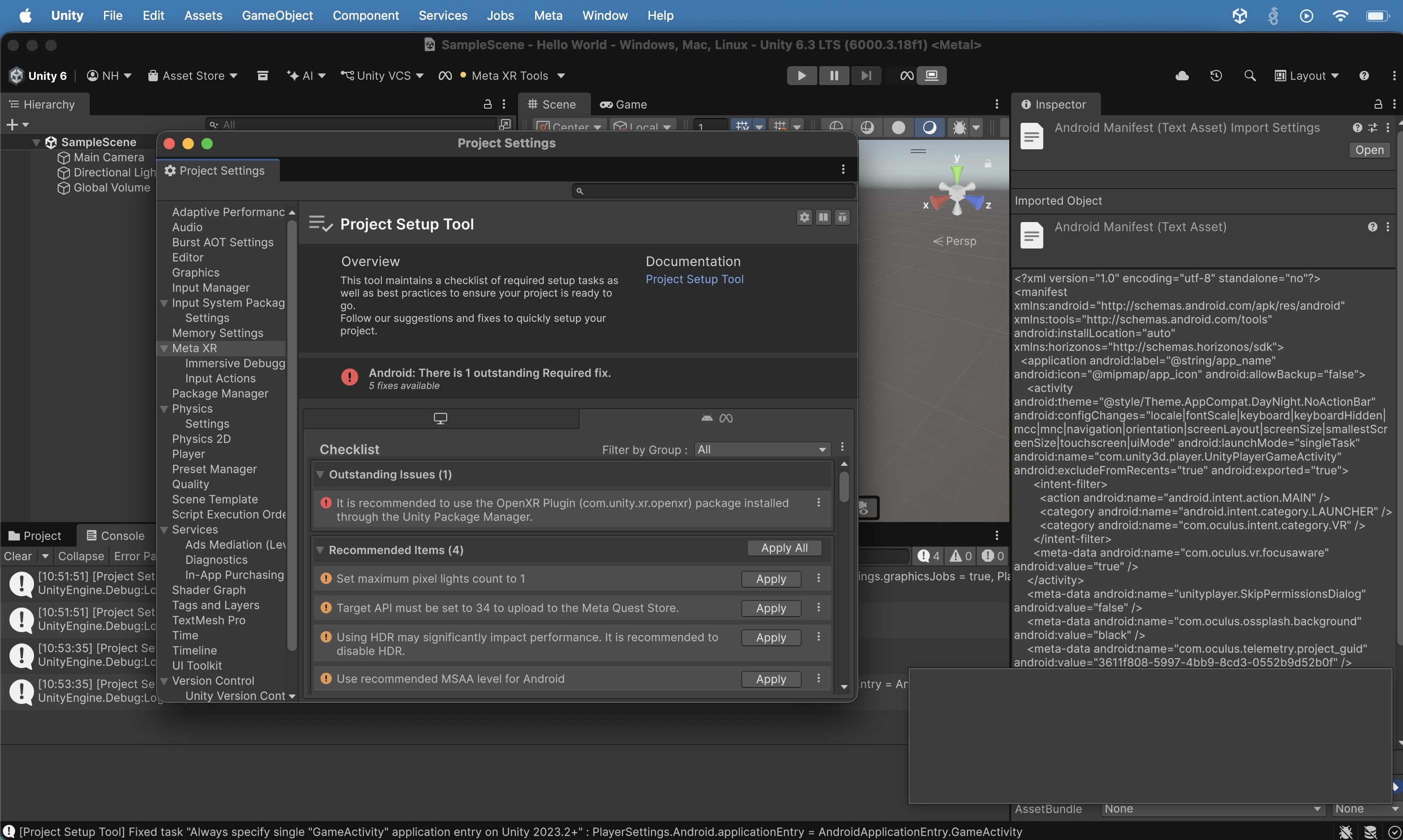Open the Undo History clock icon
This screenshot has height=840, width=1403.
(x=1216, y=75)
